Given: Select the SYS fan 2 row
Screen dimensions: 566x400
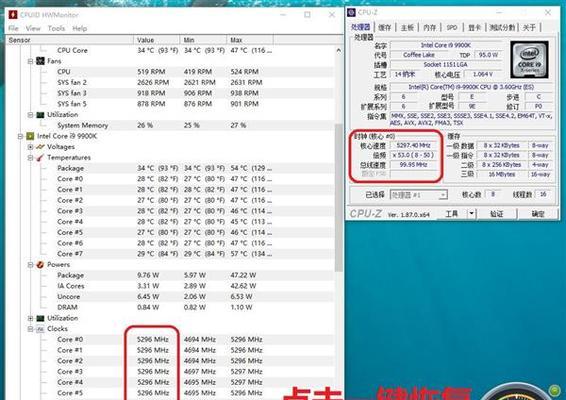Looking at the screenshot, I should click(x=170, y=83).
